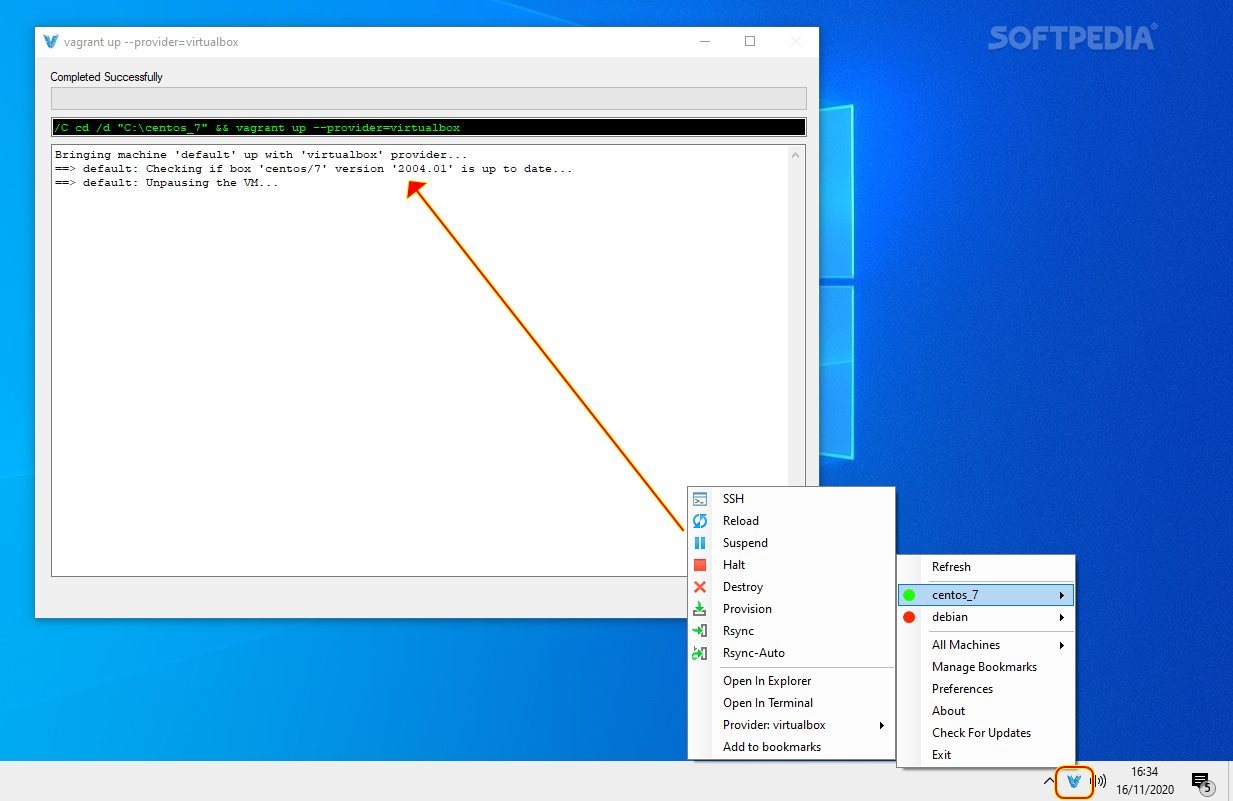
Task: Expand the debian machine submenu
Action: point(985,617)
